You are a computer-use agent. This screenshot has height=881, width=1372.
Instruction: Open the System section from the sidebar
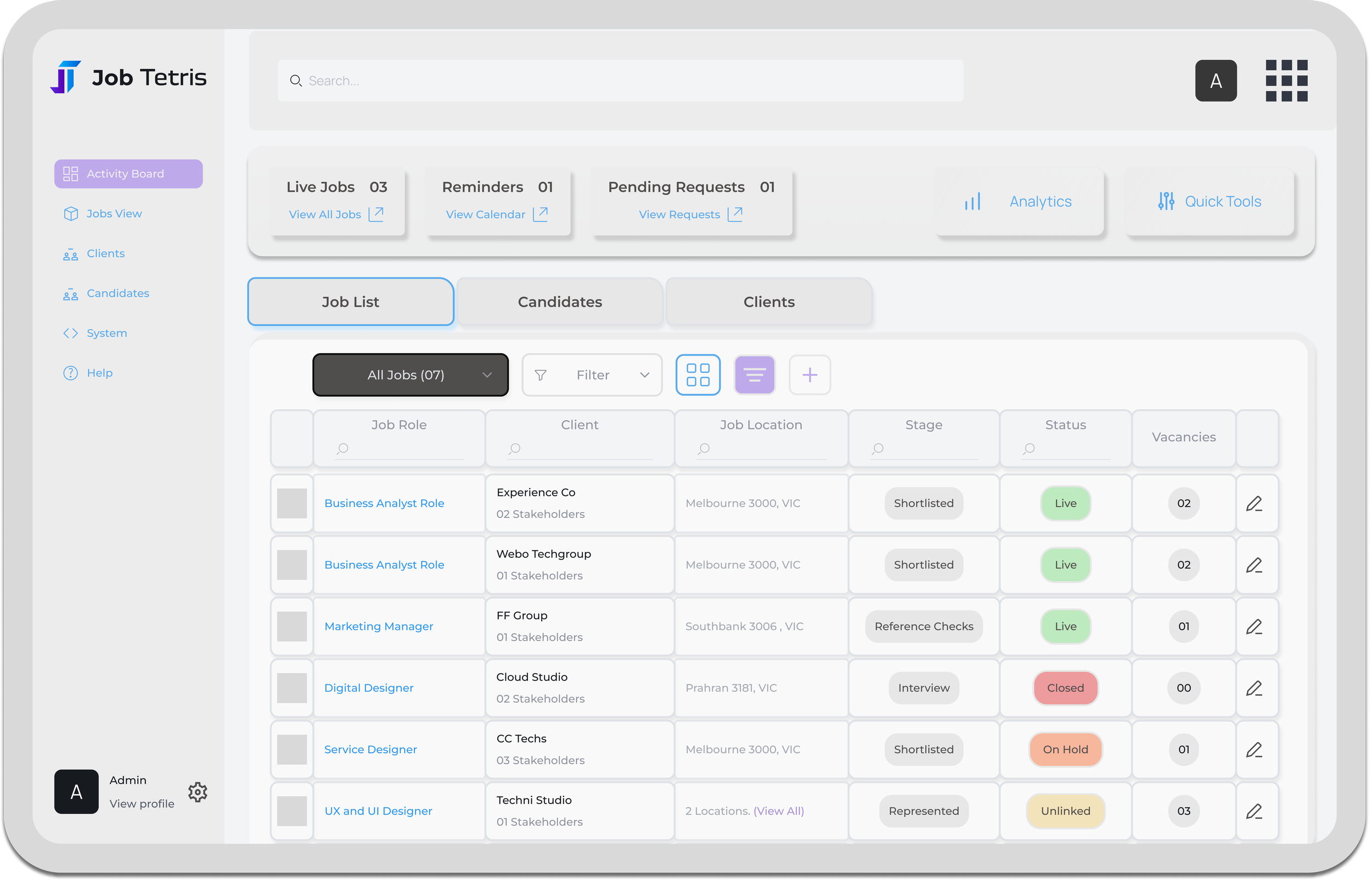tap(107, 332)
